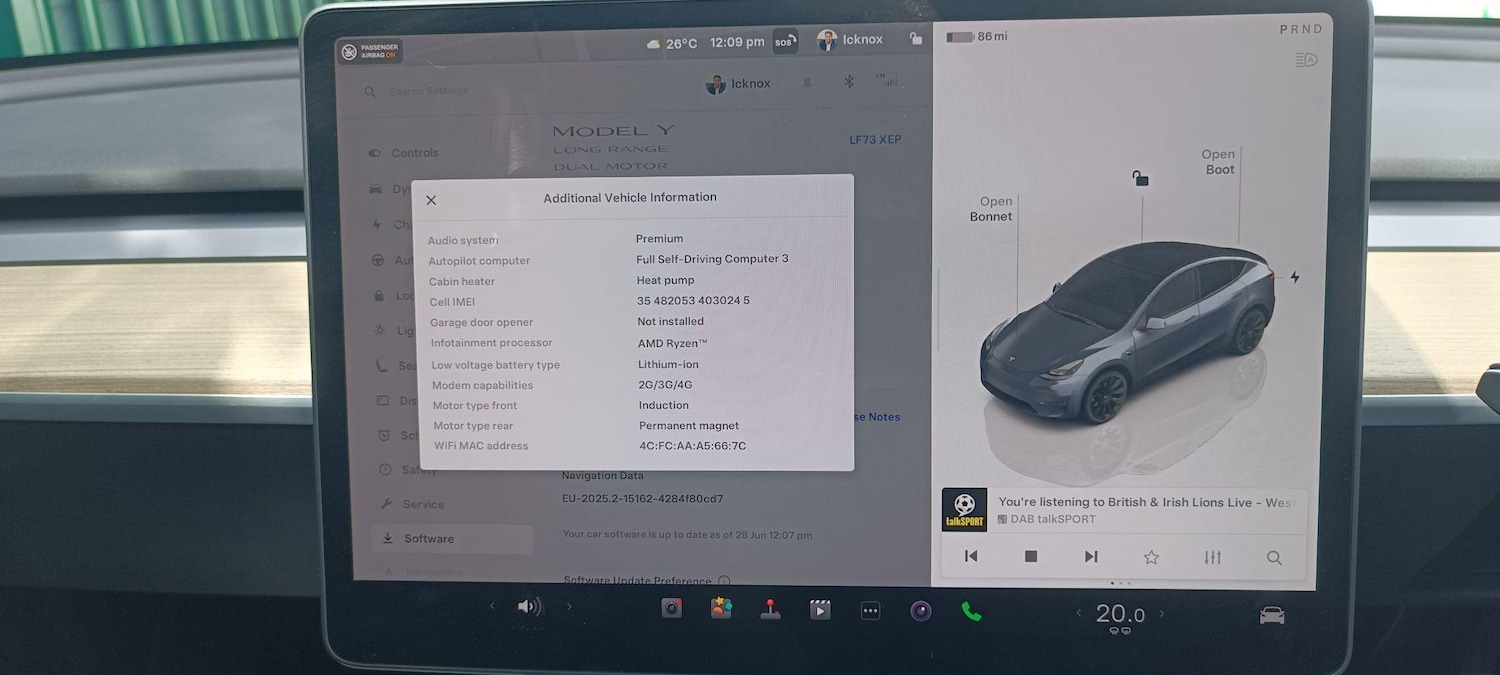This screenshot has width=1500, height=675.
Task: Tap the padlock icon in the top status bar
Action: pyautogui.click(x=915, y=39)
